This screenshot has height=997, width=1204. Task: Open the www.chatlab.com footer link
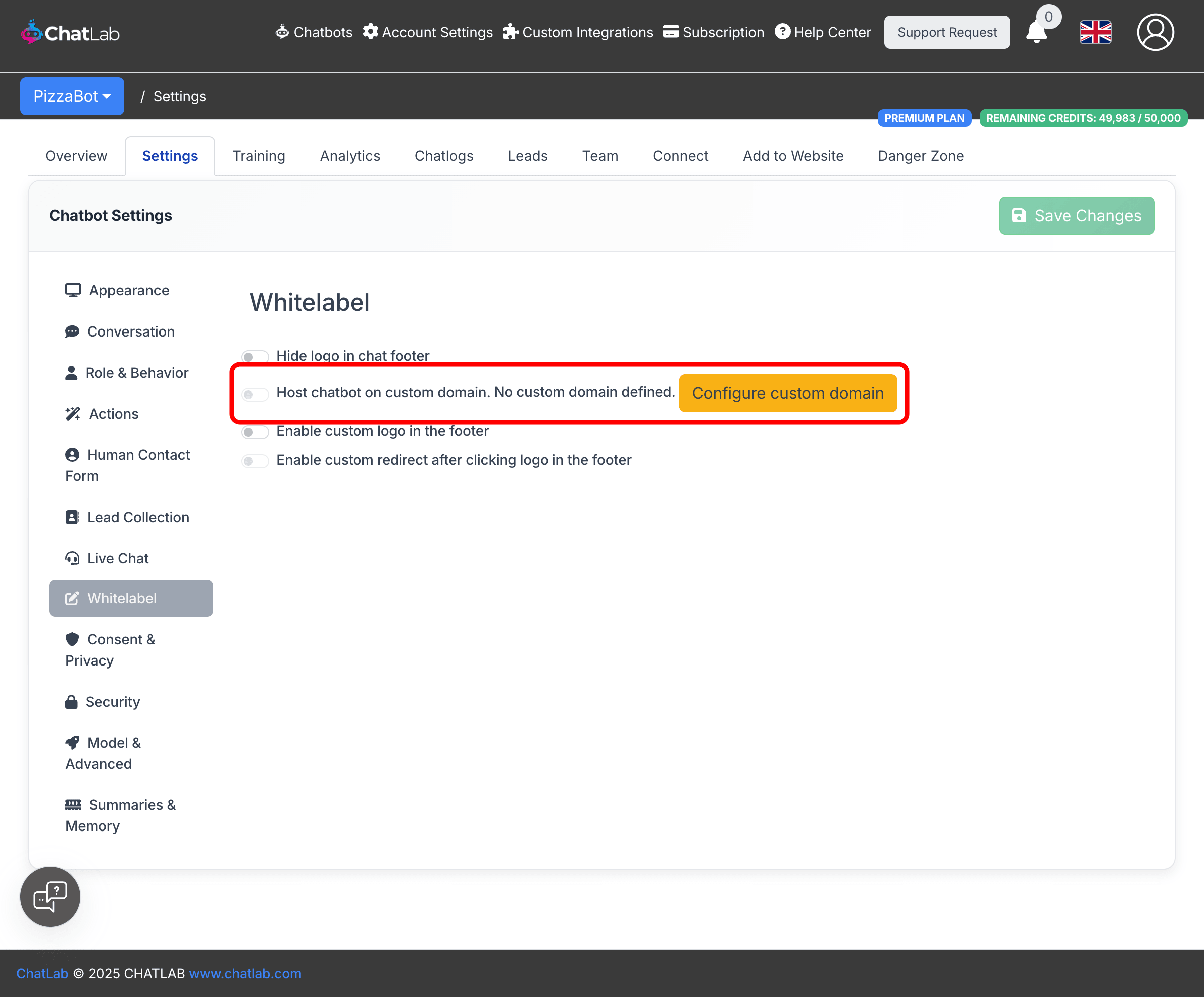245,973
